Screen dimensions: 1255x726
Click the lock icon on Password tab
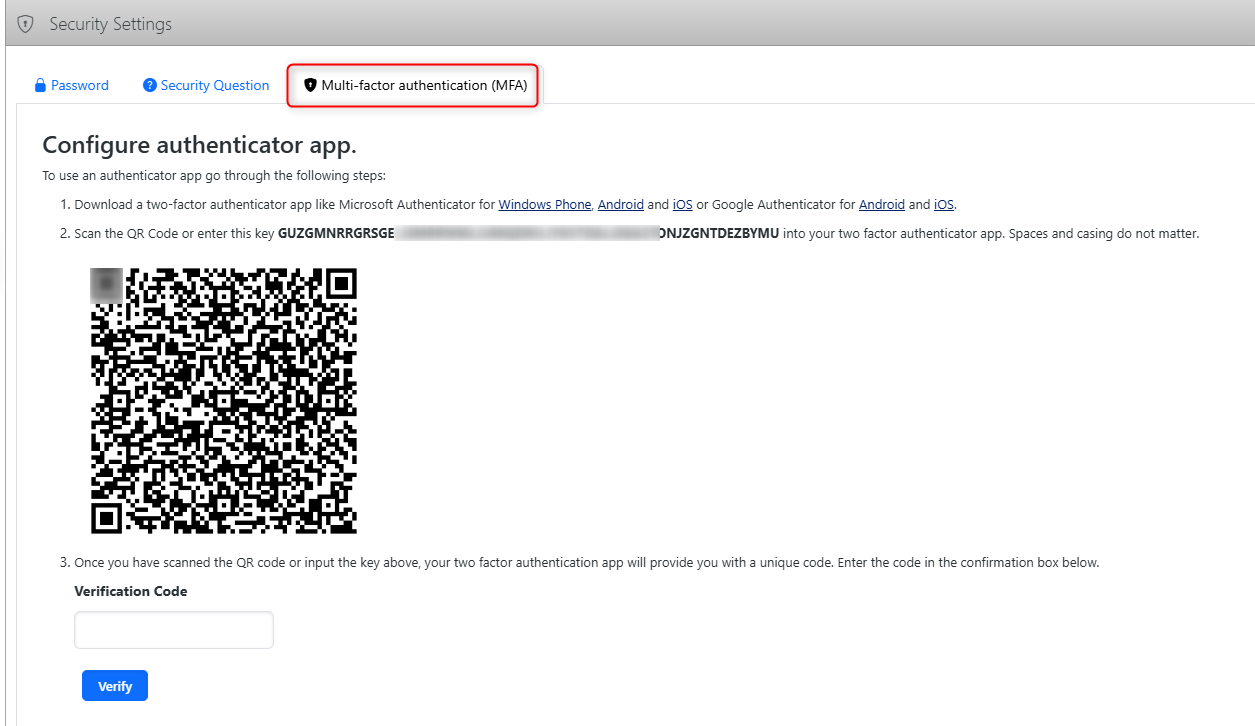[41, 86]
